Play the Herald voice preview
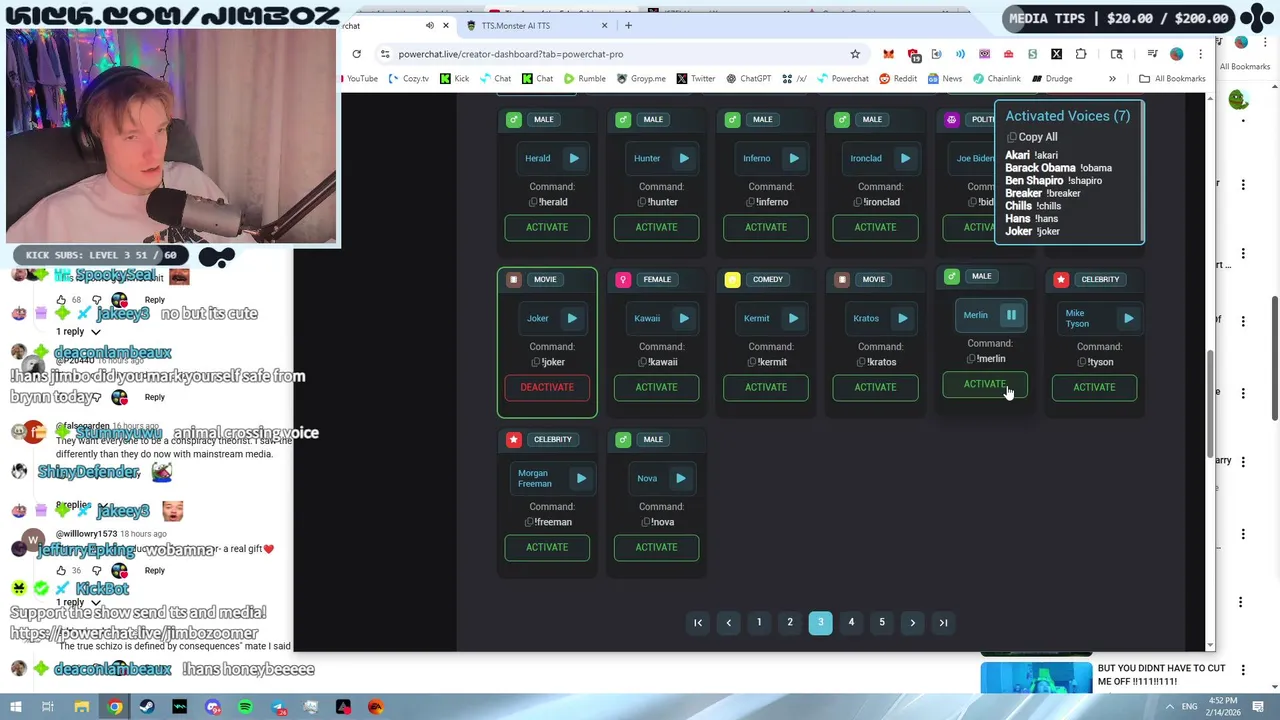Screen dimensions: 1280x720 [x=574, y=158]
